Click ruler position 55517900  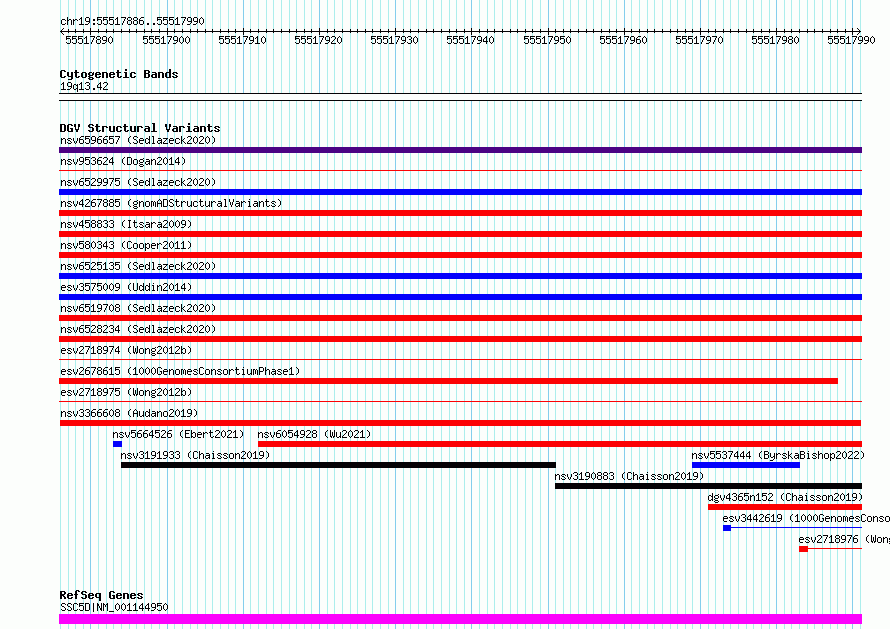tap(166, 40)
